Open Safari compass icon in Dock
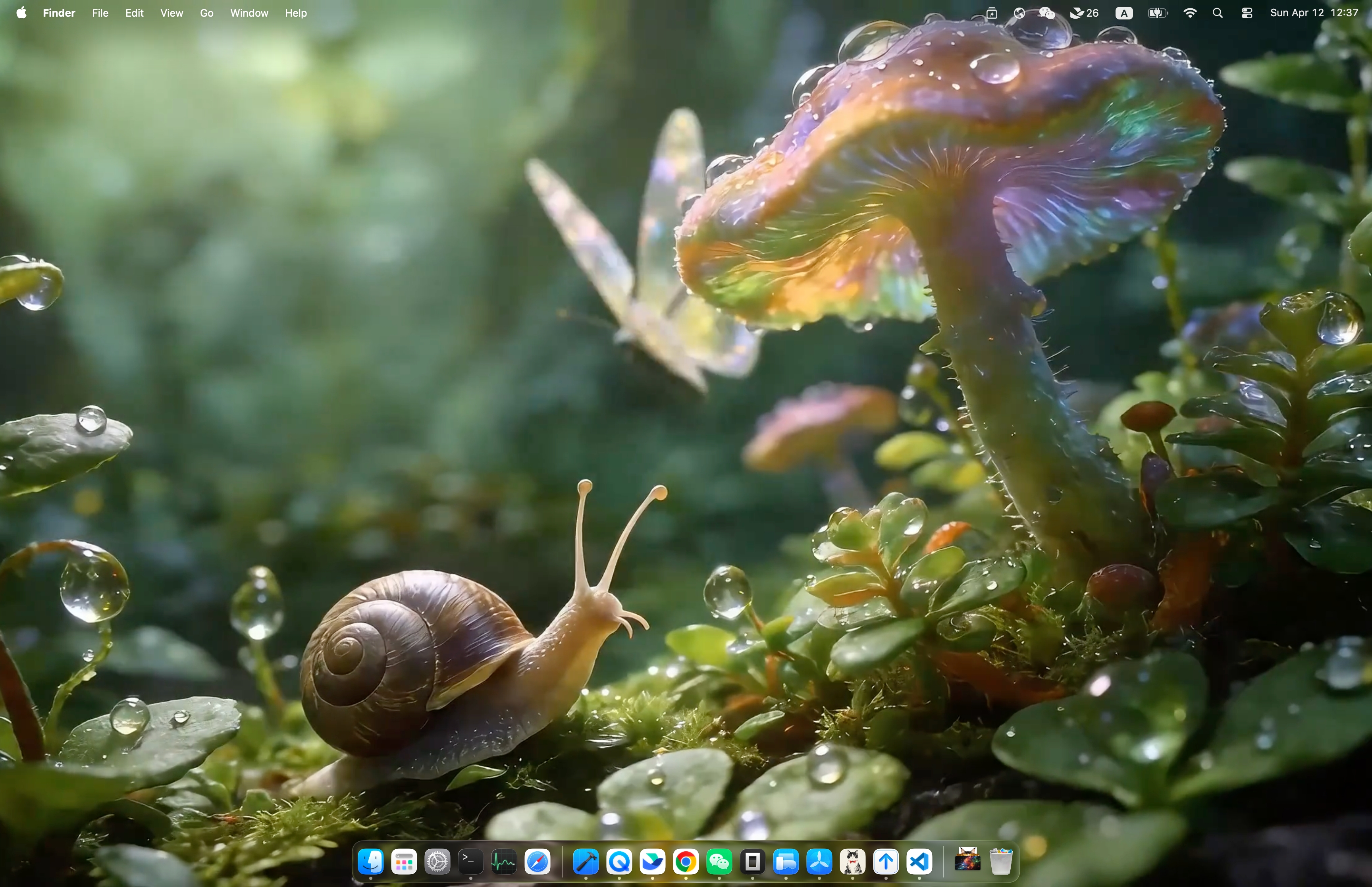The image size is (1372, 887). [537, 862]
